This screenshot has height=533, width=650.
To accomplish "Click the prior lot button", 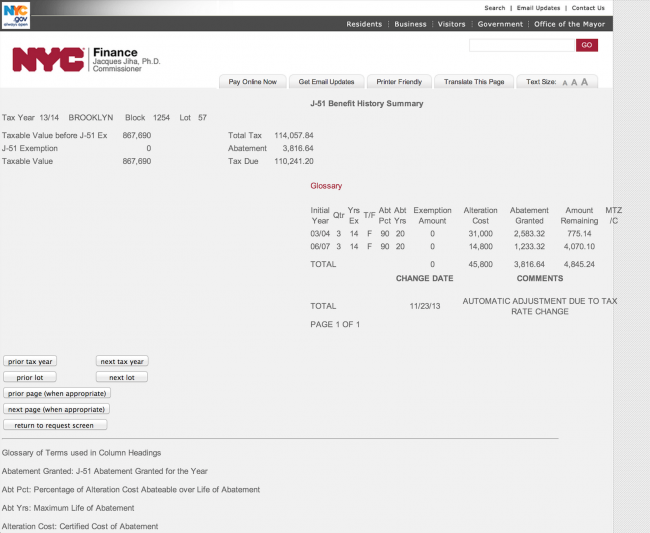I will 30,377.
